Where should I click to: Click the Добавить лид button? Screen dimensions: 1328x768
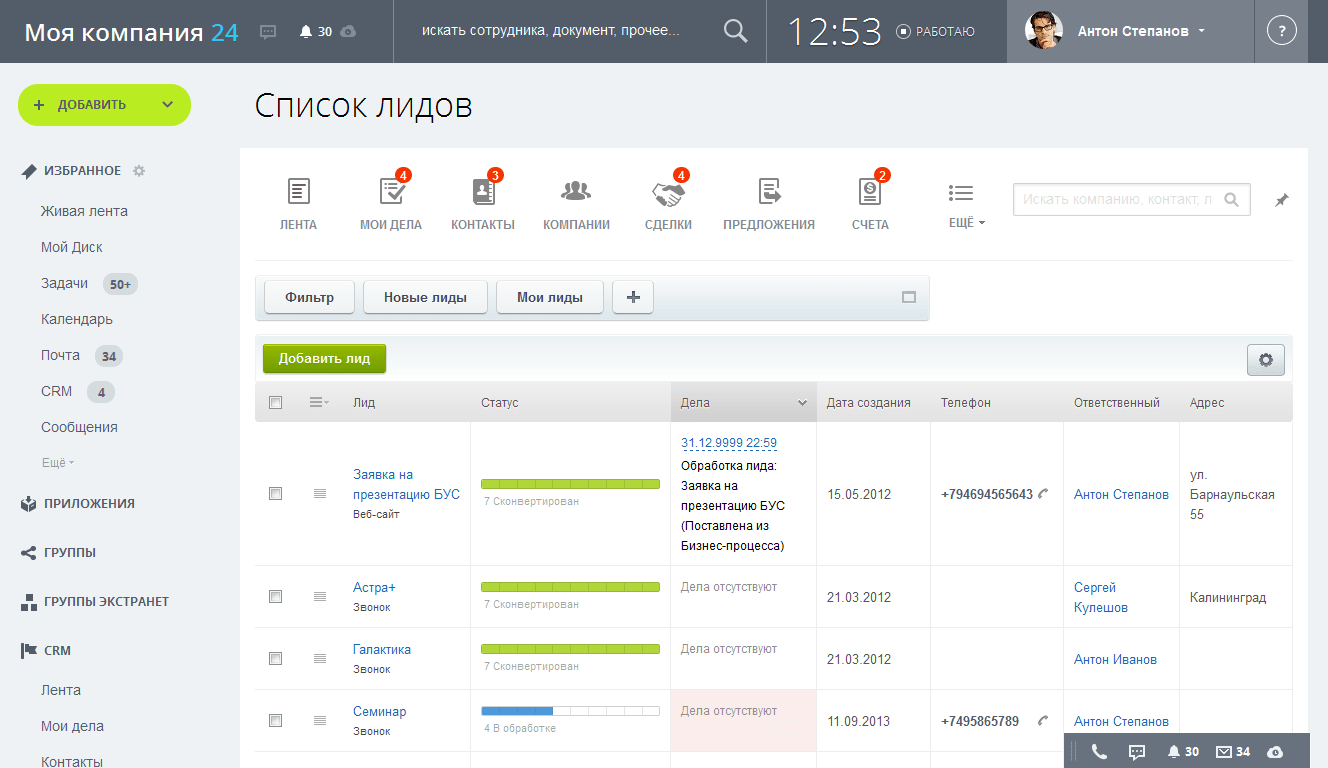click(324, 358)
